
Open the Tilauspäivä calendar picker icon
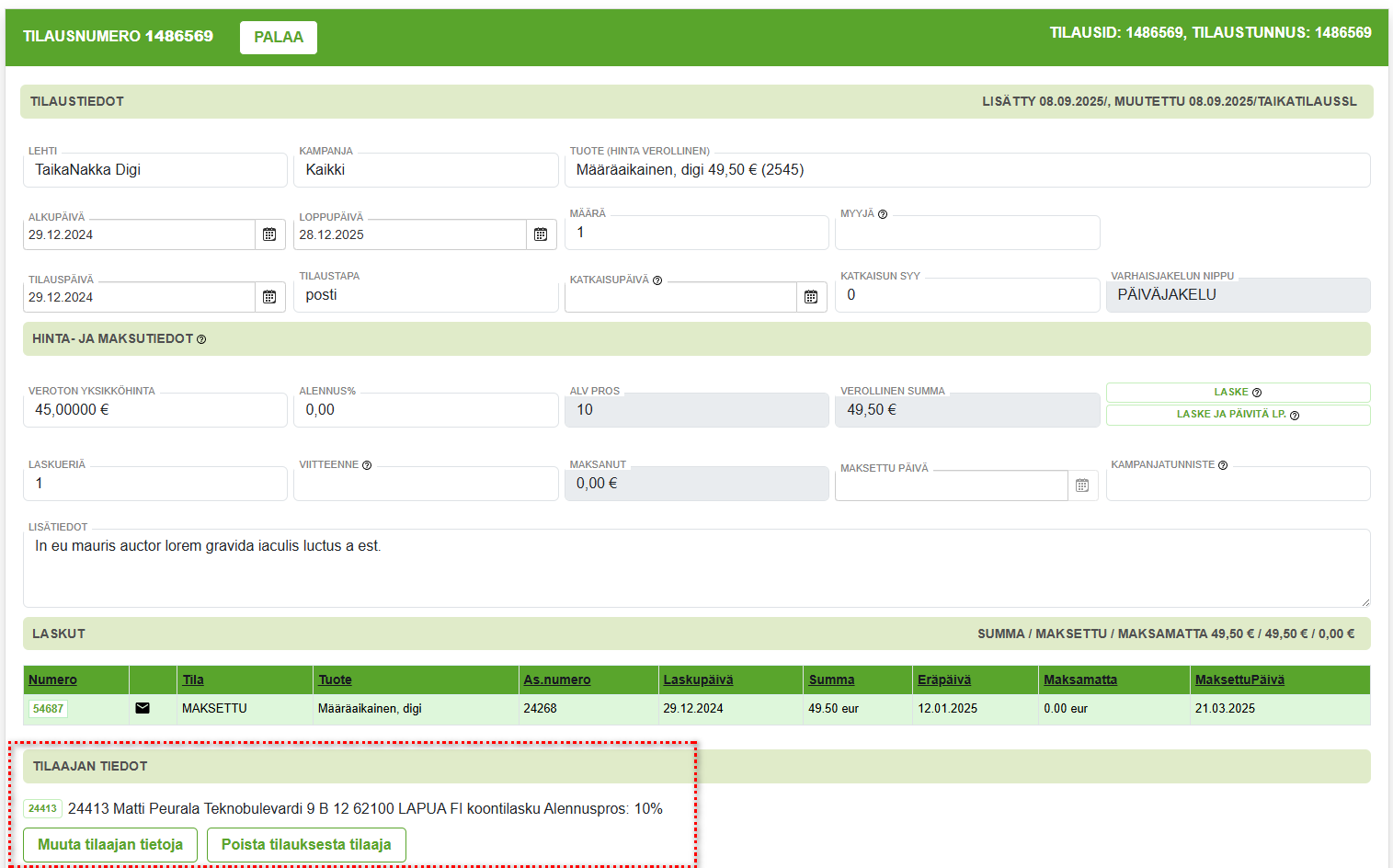coord(269,297)
